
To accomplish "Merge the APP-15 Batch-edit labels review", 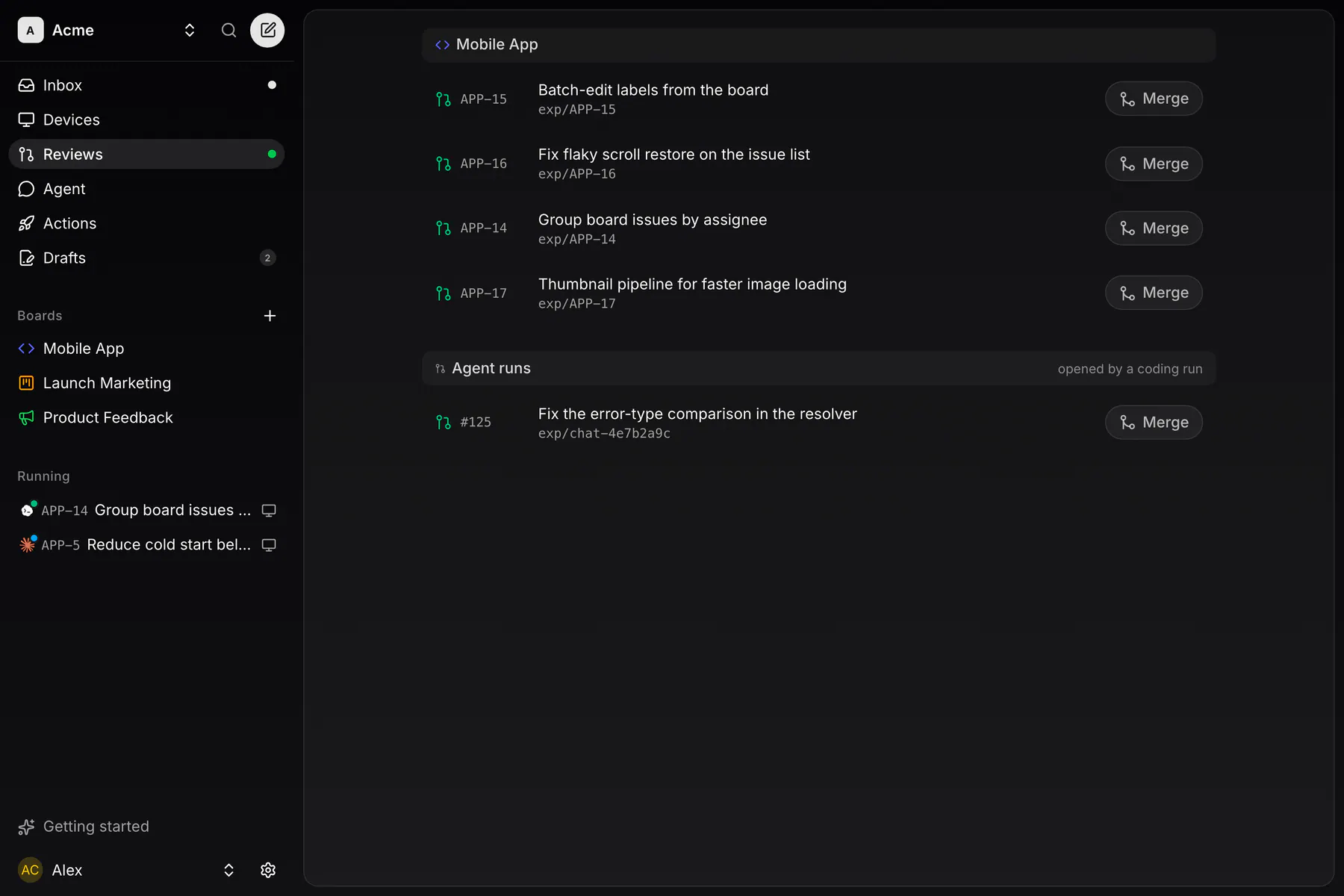I will point(1154,99).
